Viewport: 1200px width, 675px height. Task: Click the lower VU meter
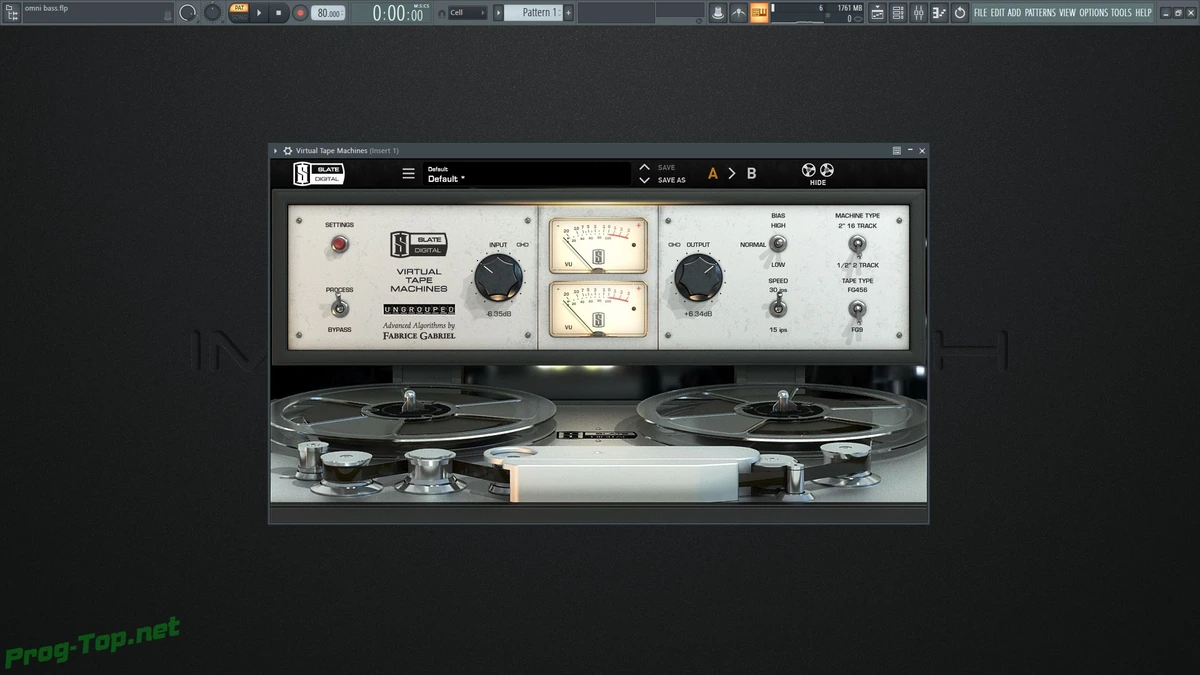[x=598, y=308]
